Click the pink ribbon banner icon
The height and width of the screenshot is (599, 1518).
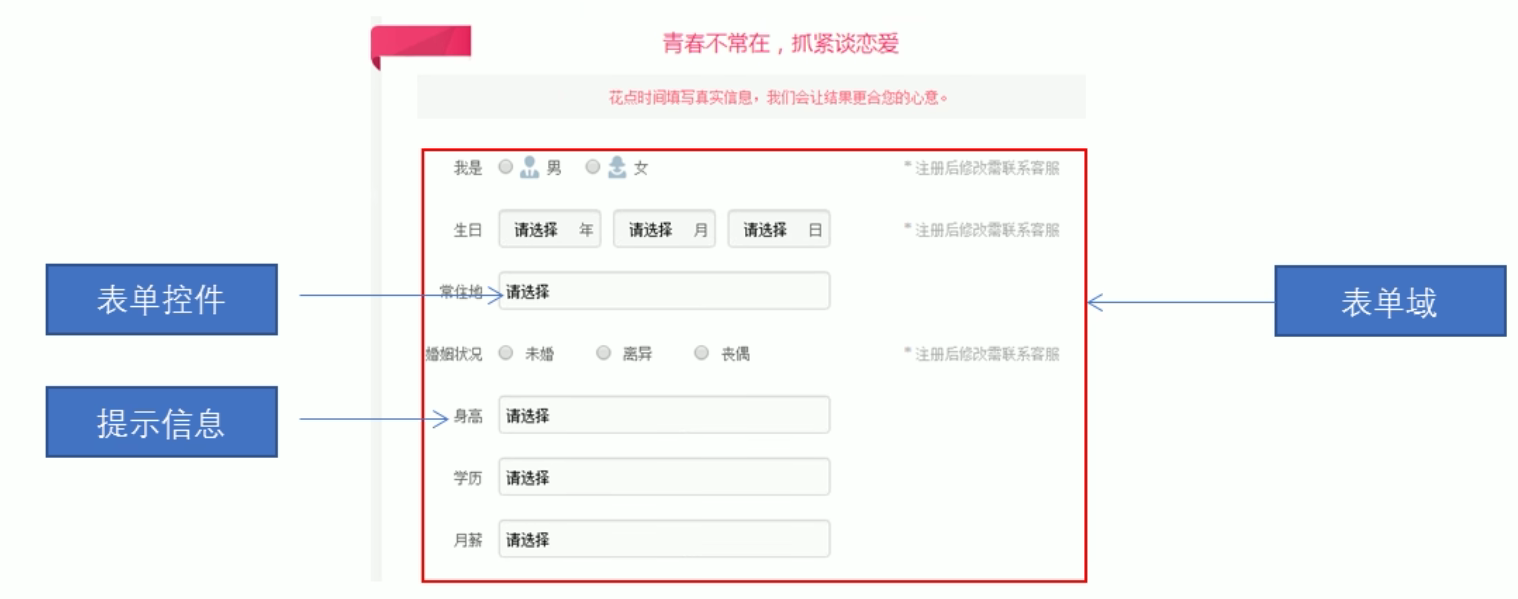point(420,46)
